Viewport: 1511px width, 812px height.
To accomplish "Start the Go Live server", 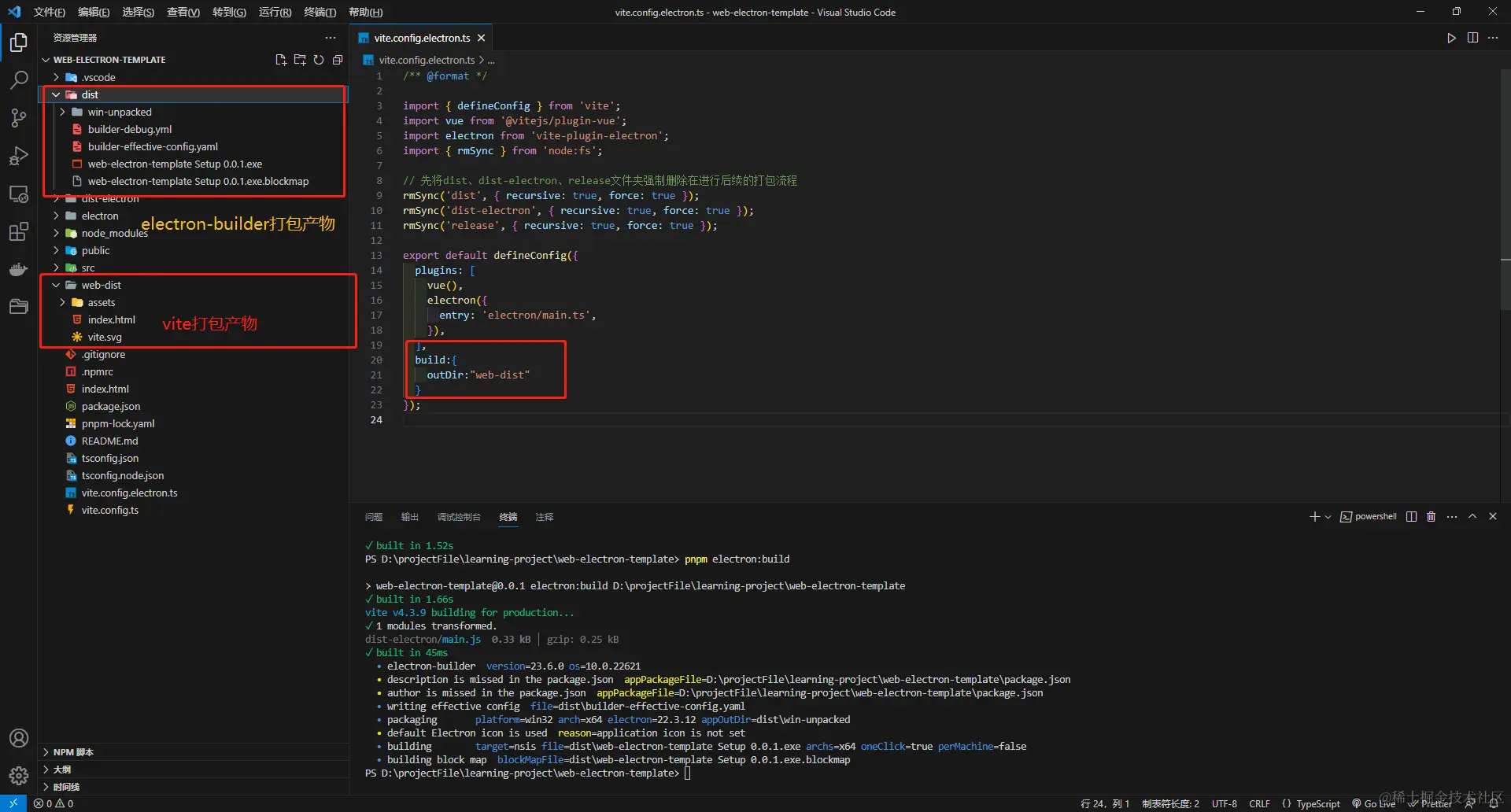I will click(1372, 803).
